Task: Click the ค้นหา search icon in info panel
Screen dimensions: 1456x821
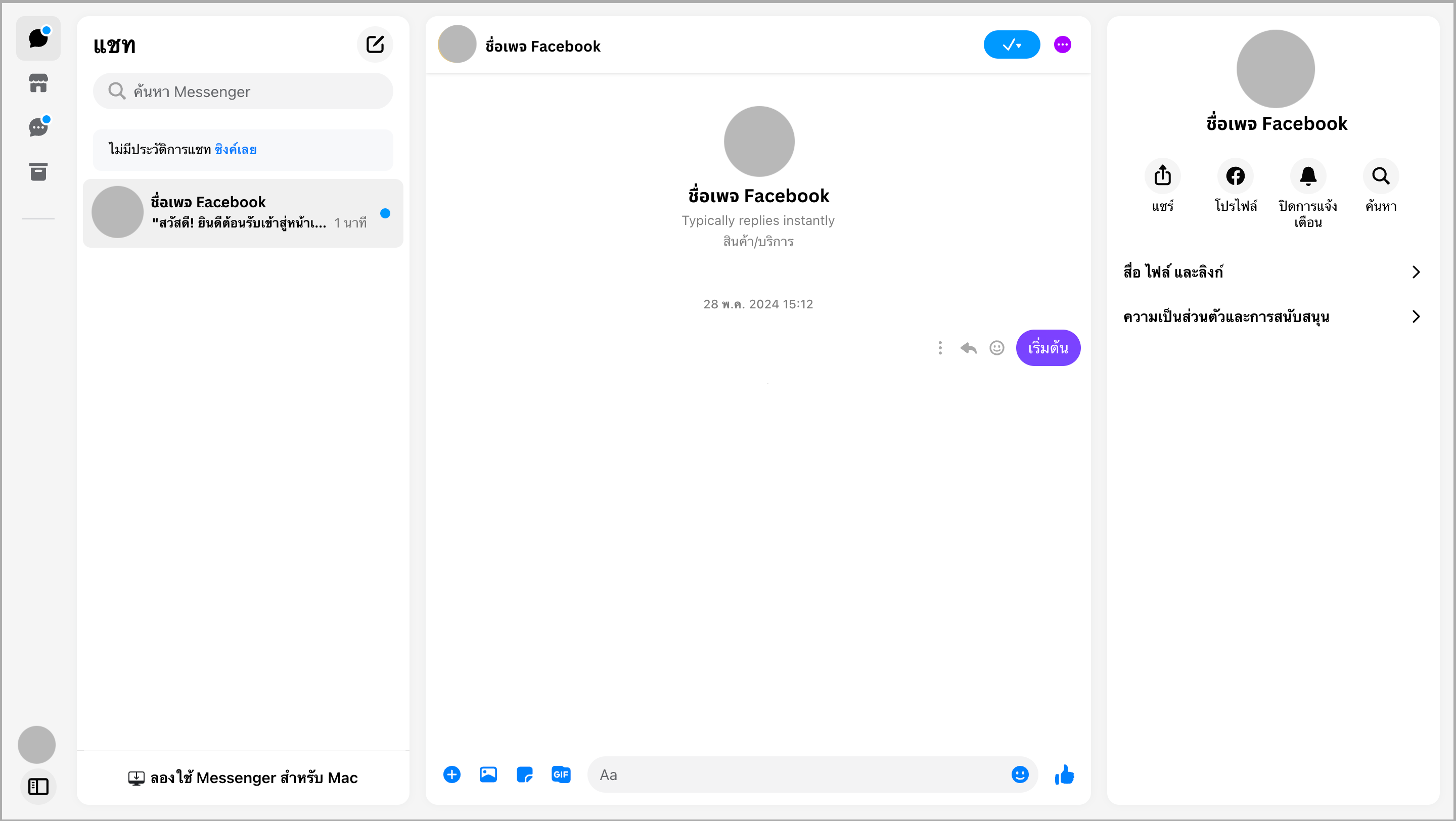Action: click(1380, 176)
